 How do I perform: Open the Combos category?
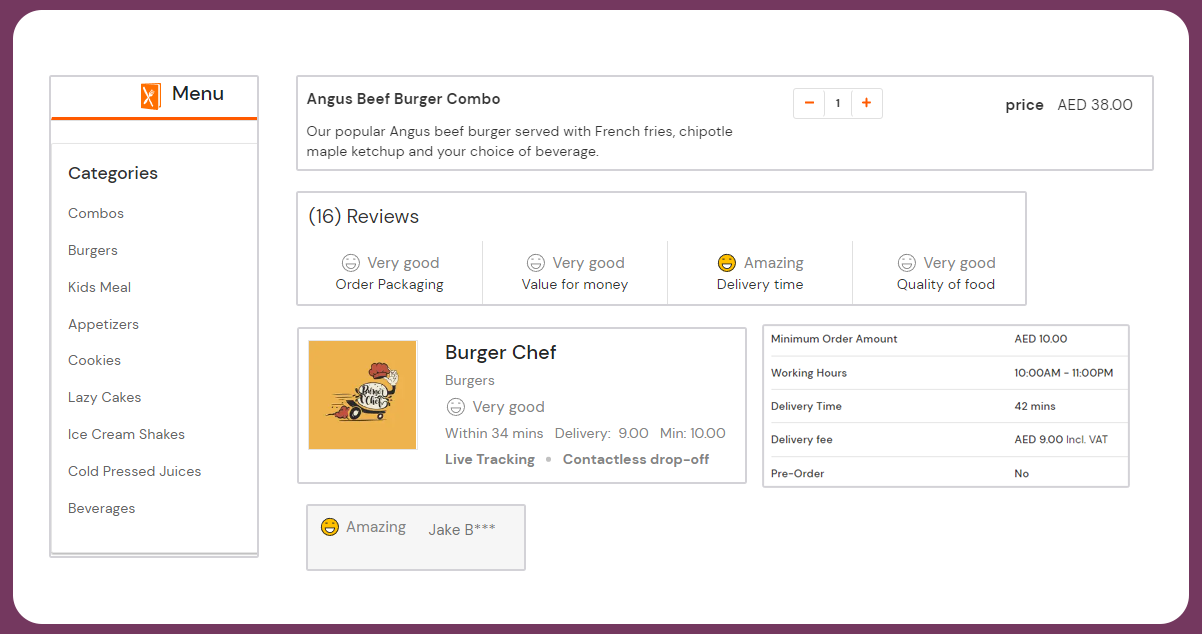[x=96, y=213]
